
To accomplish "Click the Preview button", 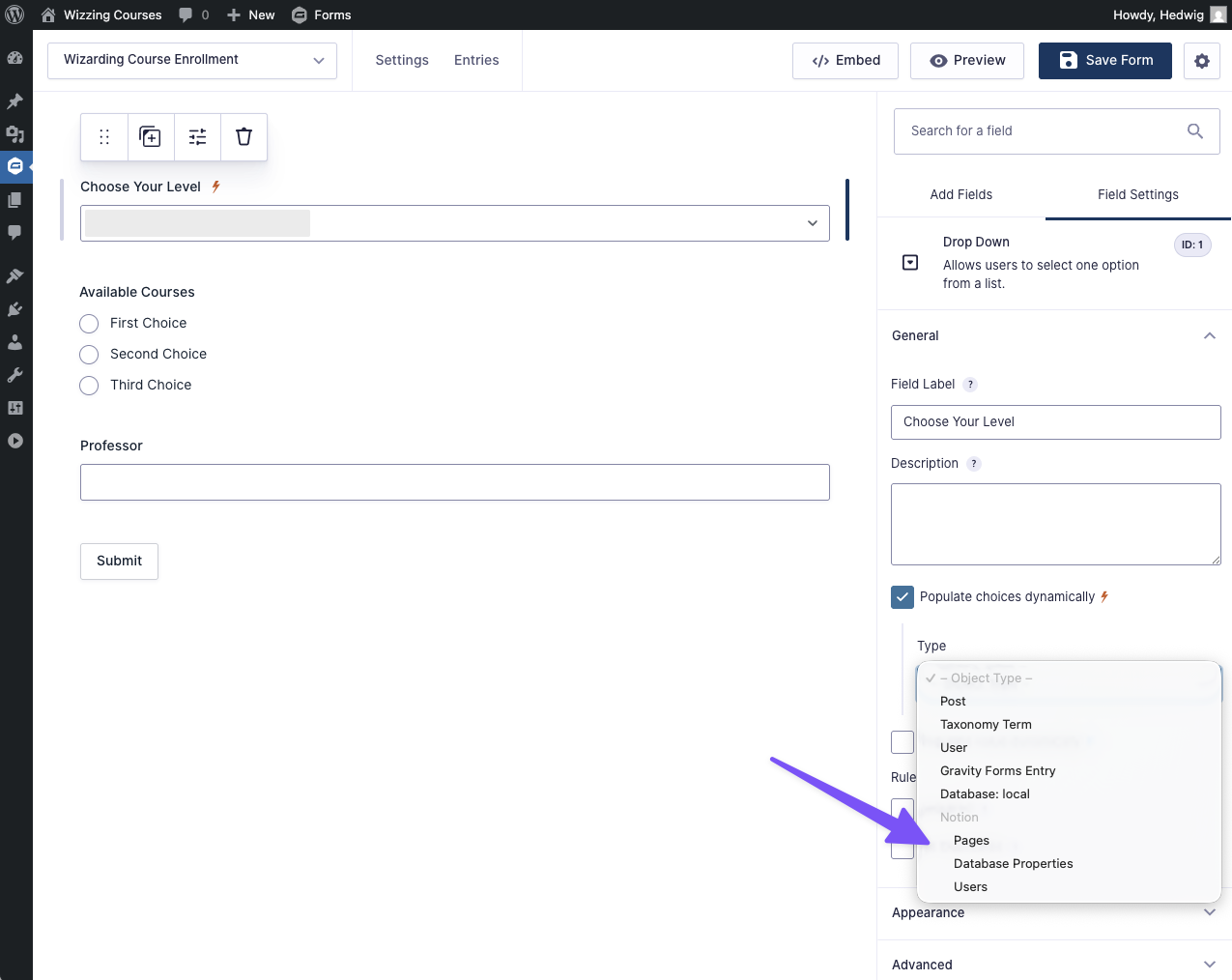I will [x=966, y=61].
